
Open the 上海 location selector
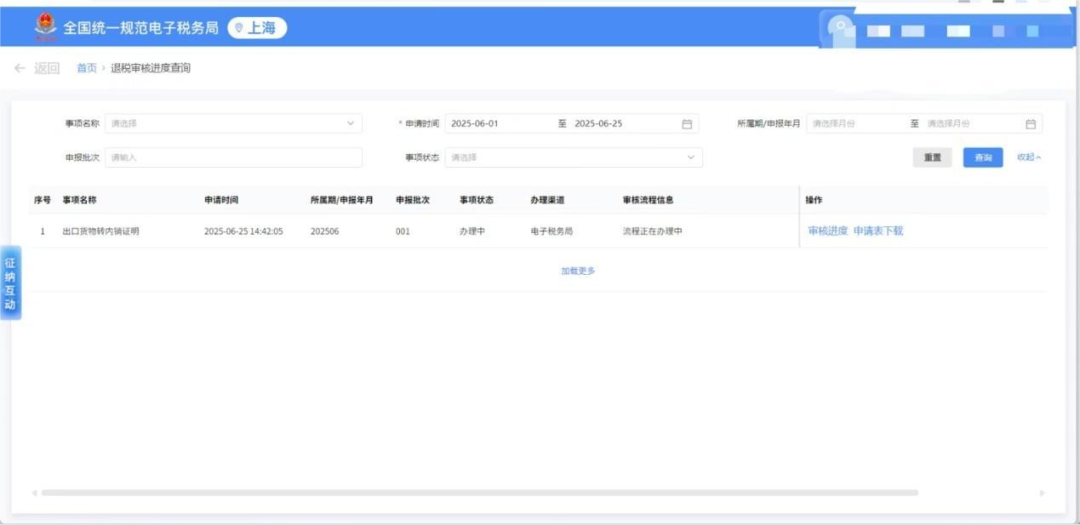pos(257,28)
